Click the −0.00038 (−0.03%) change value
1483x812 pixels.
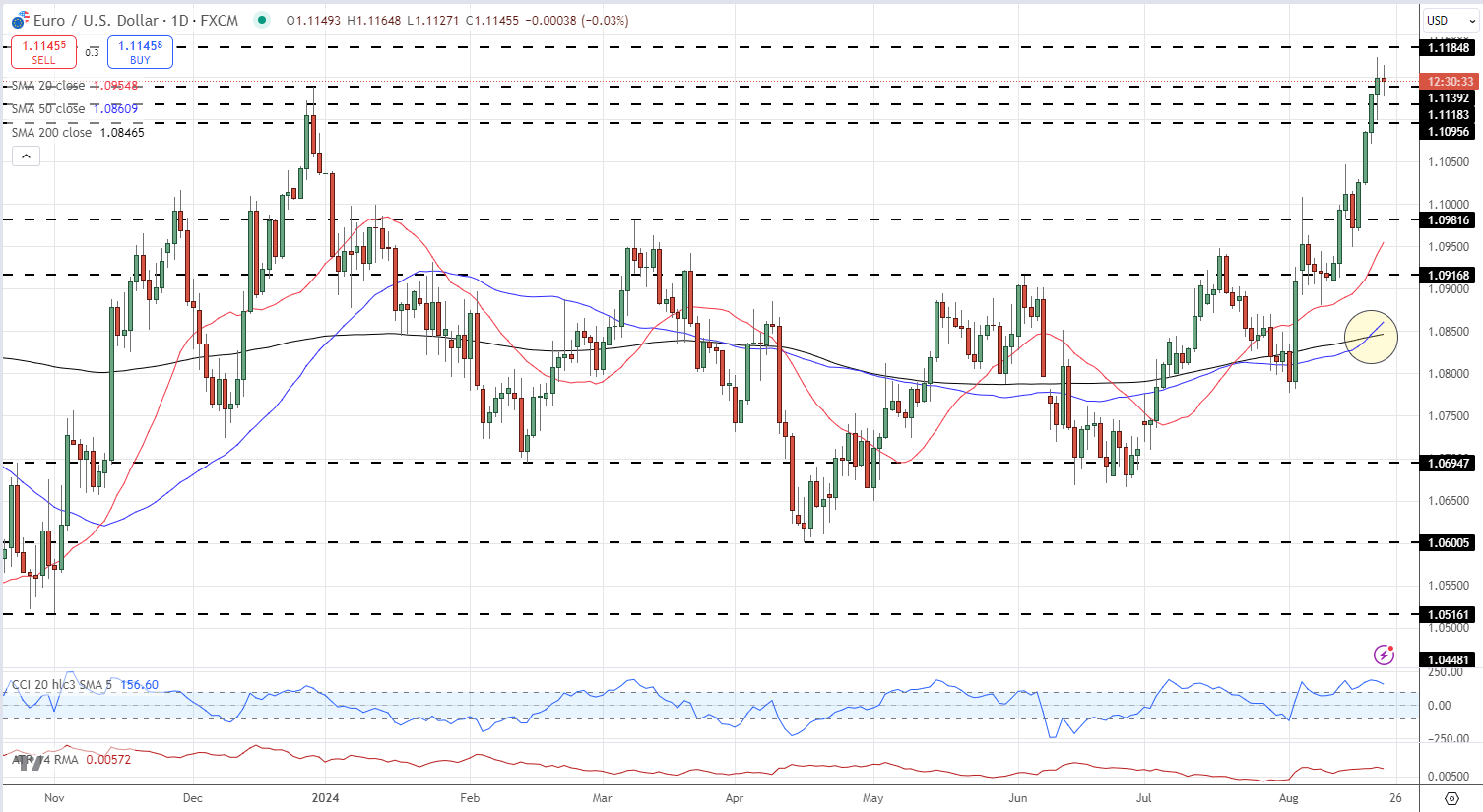pyautogui.click(x=576, y=20)
